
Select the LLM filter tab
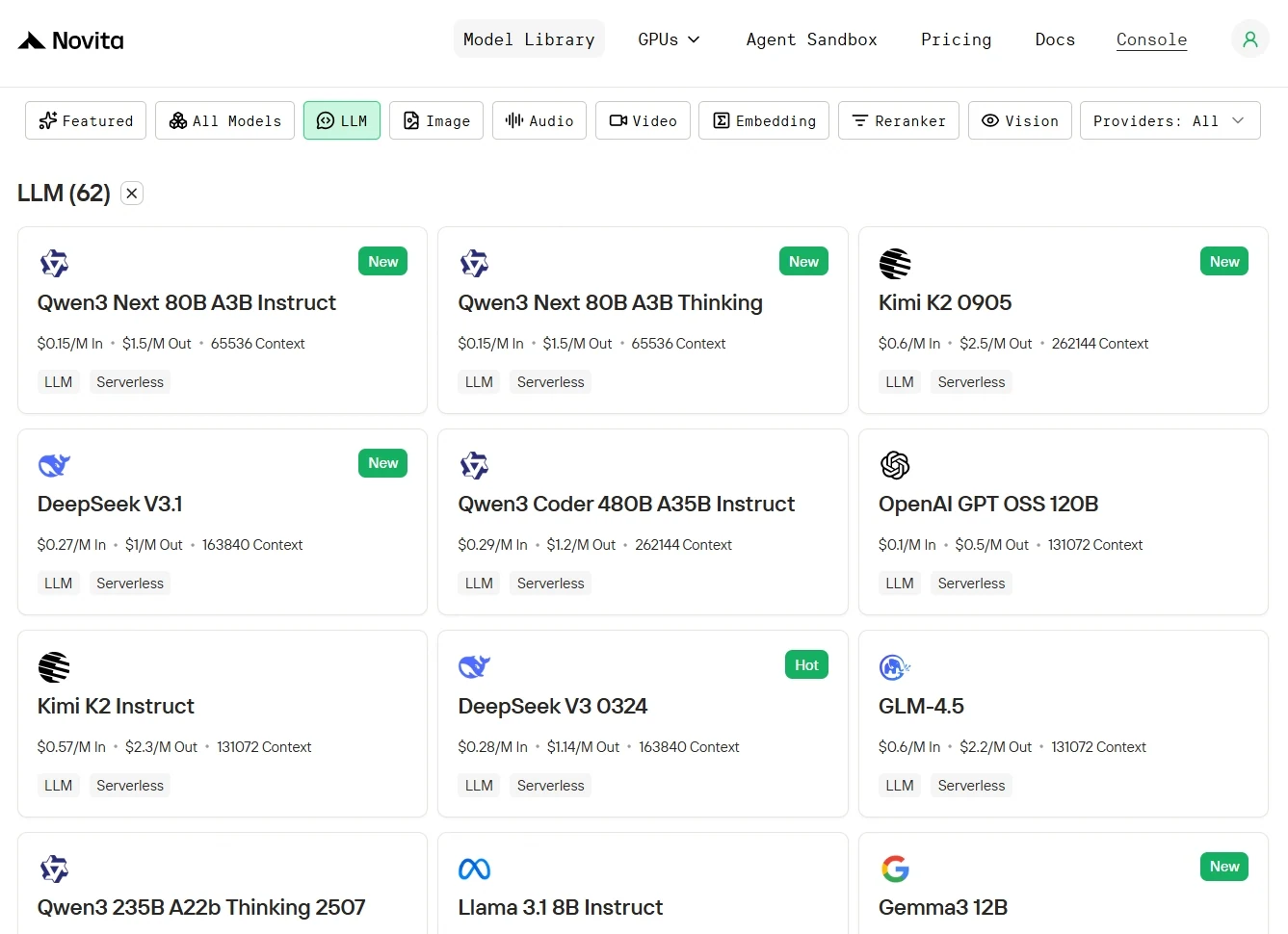(x=342, y=120)
